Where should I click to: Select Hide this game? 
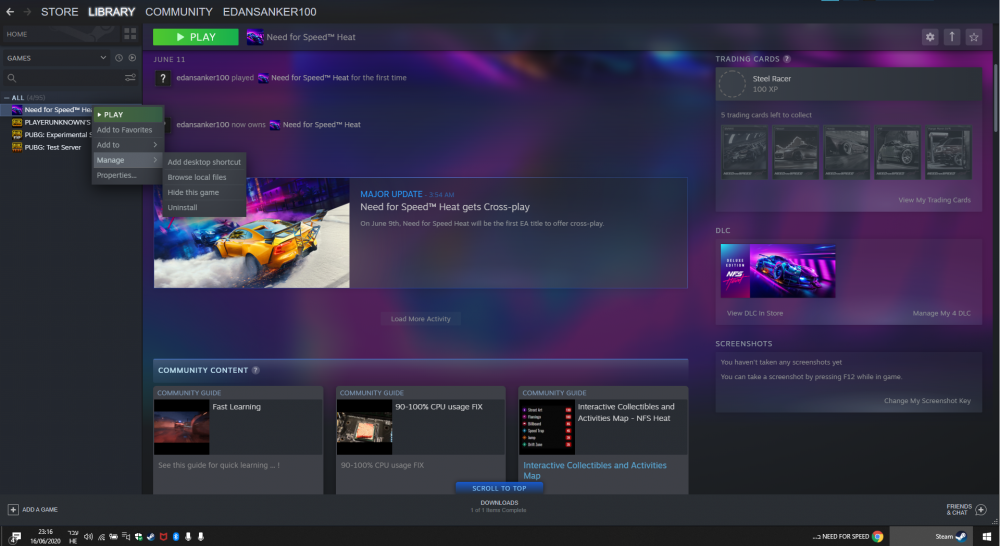click(204, 193)
